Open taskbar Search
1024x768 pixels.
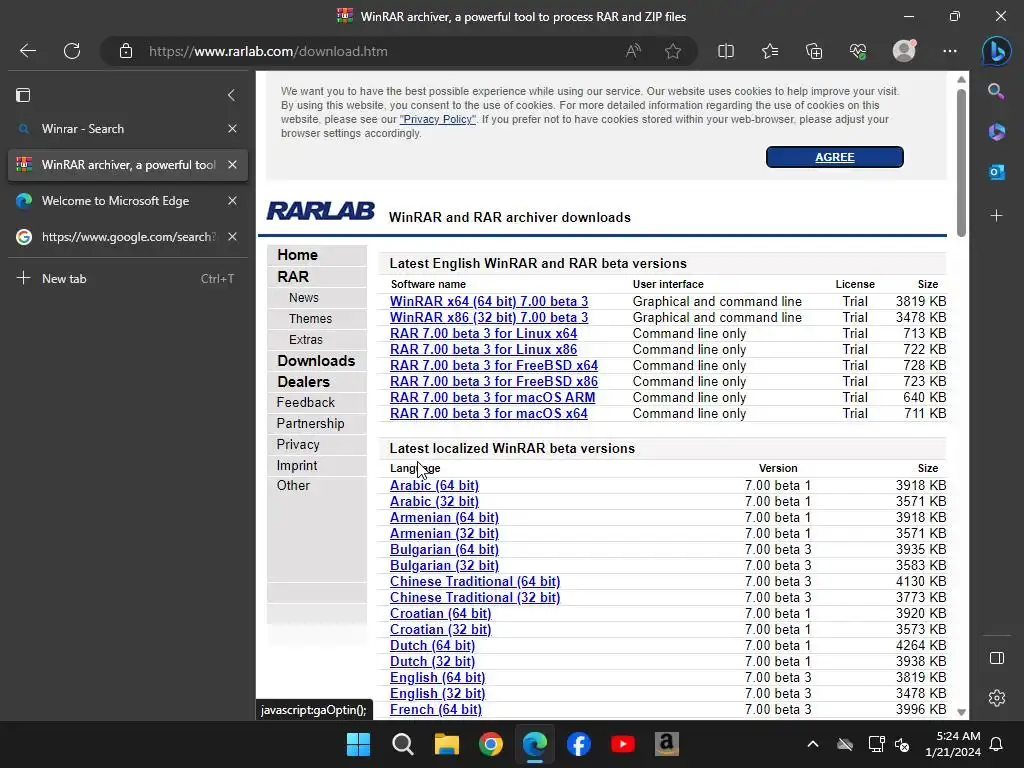(x=402, y=744)
